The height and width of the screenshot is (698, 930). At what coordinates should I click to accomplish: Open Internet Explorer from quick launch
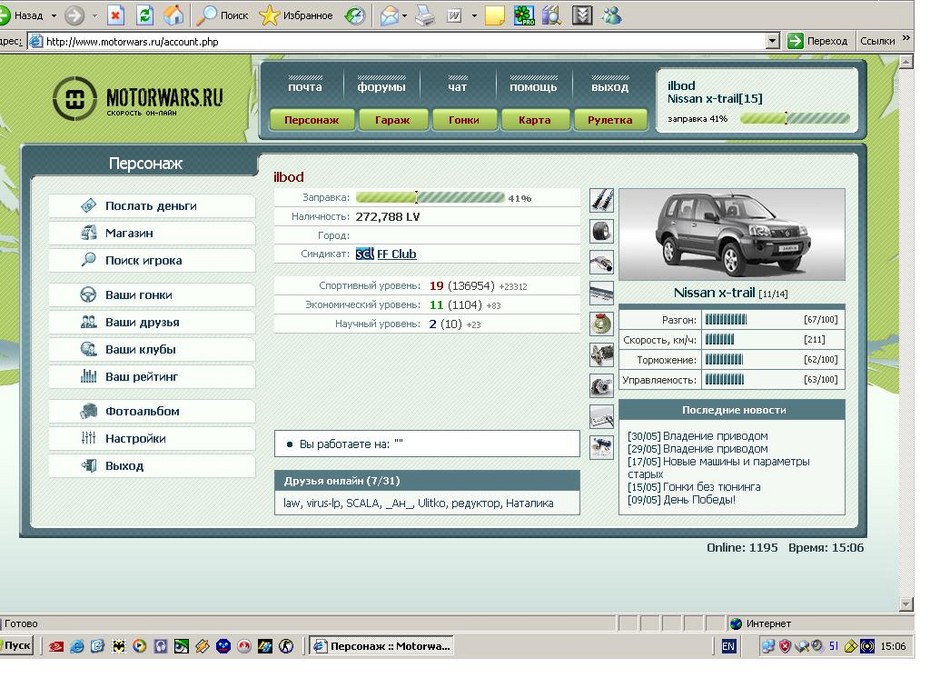coord(77,646)
